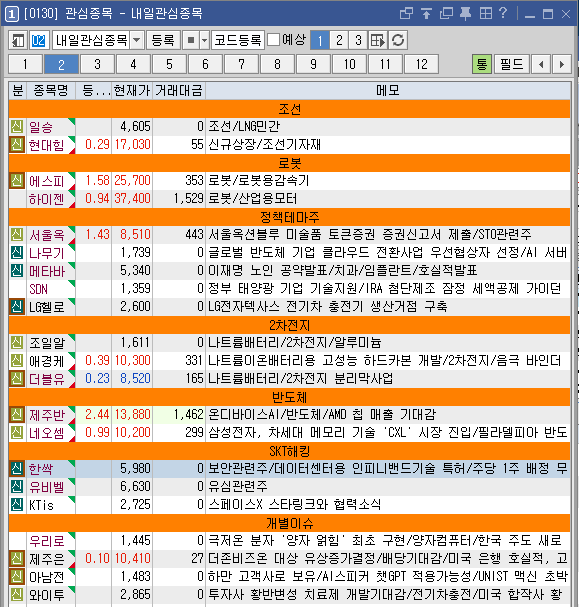Image resolution: width=579 pixels, height=607 pixels.
Task: Switch to group tab 12
Action: 421,64
